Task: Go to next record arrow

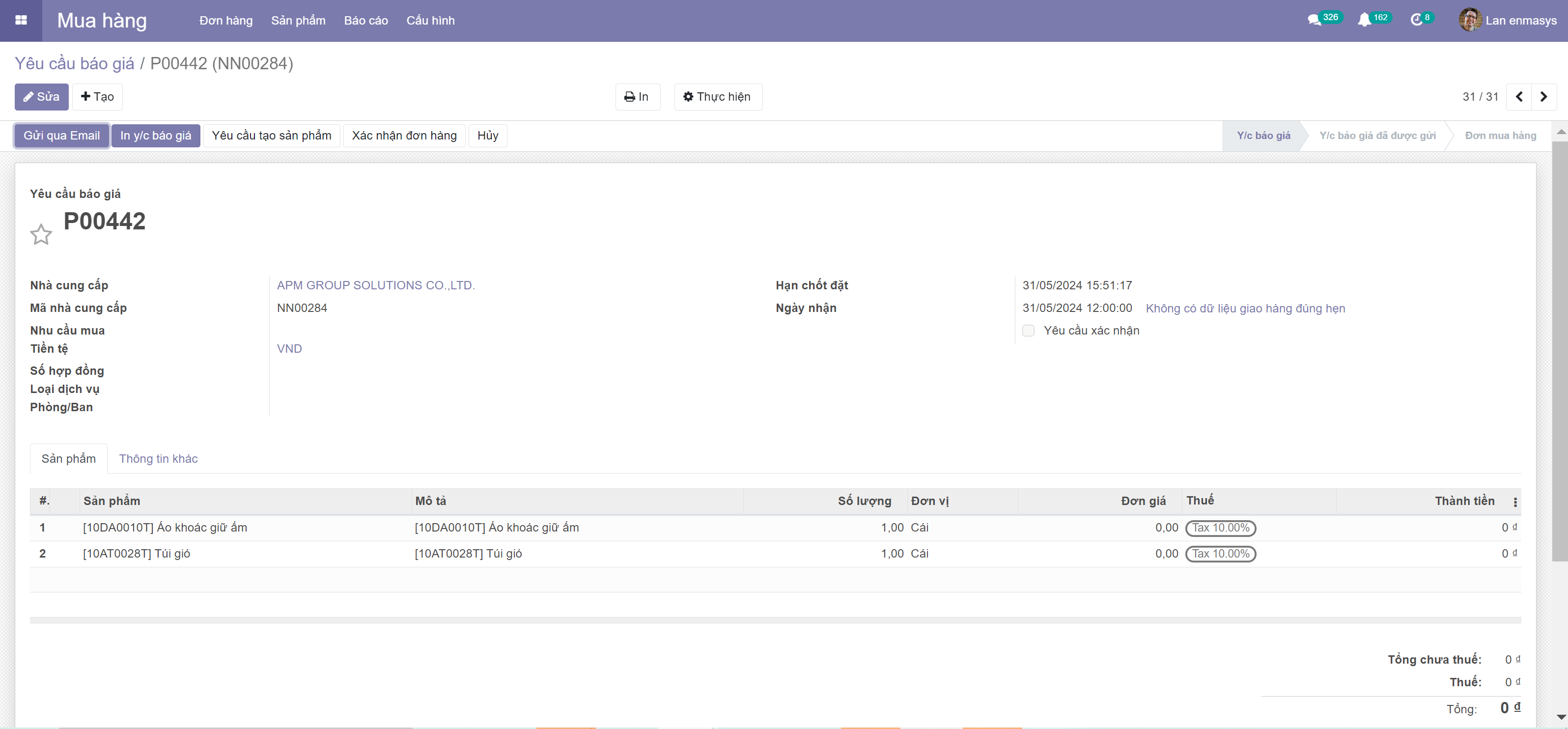Action: click(x=1543, y=97)
